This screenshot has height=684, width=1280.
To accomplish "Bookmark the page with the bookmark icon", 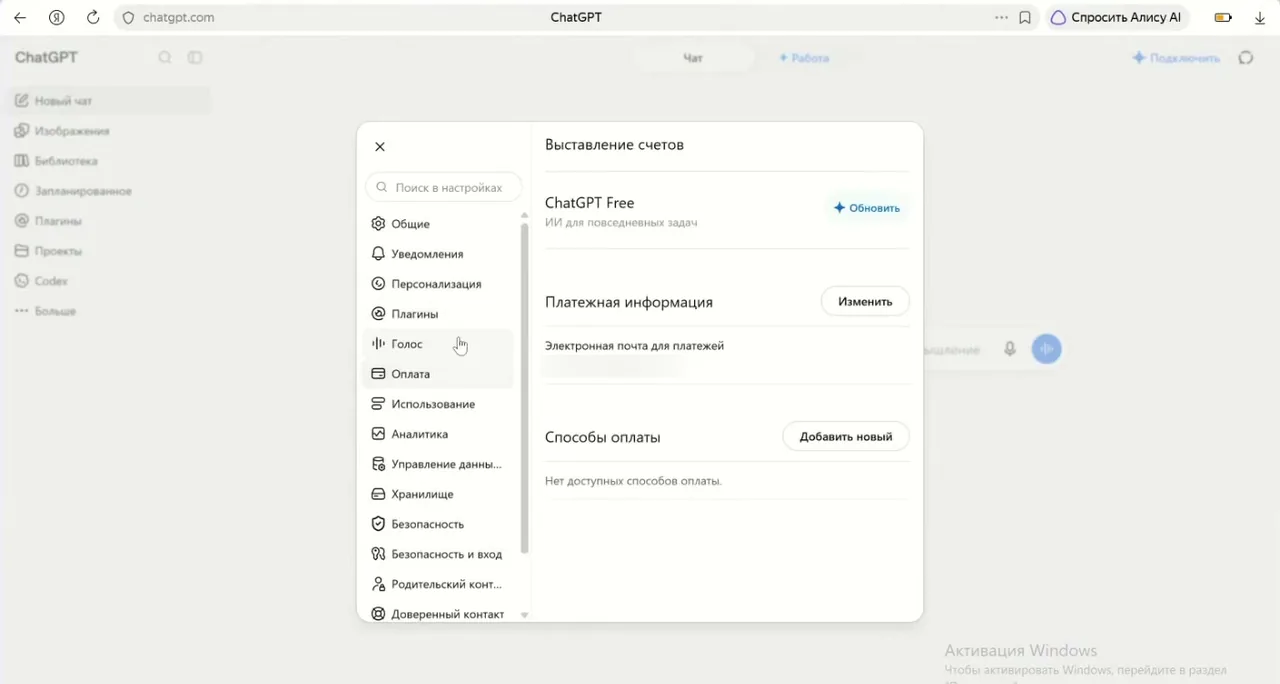I will pyautogui.click(x=1025, y=17).
